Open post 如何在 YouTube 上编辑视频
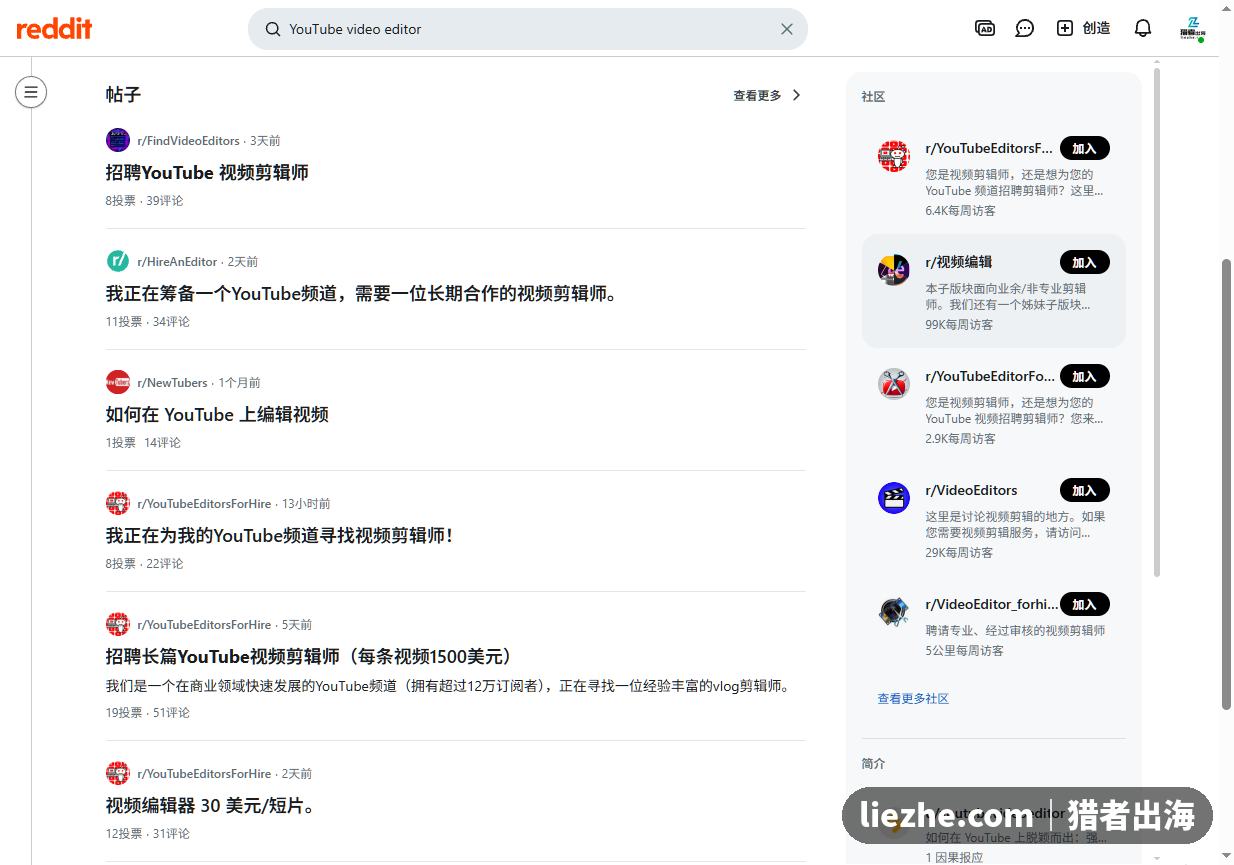Viewport: 1234px width, 865px height. click(217, 414)
